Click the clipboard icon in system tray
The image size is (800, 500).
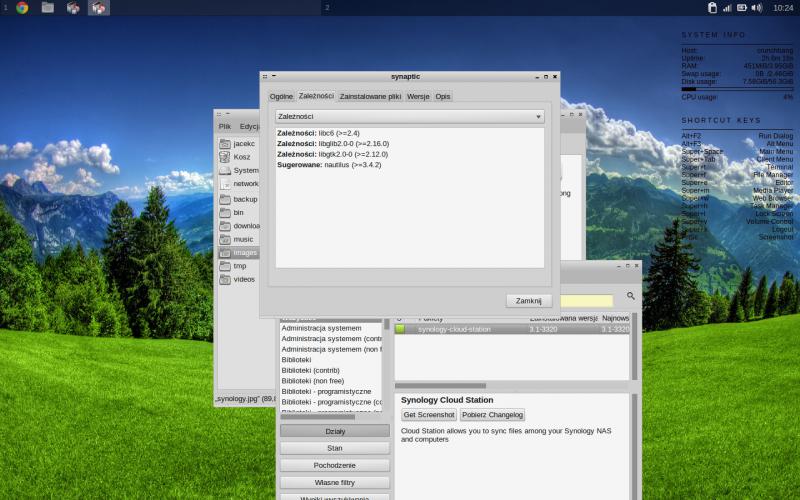[x=711, y=8]
